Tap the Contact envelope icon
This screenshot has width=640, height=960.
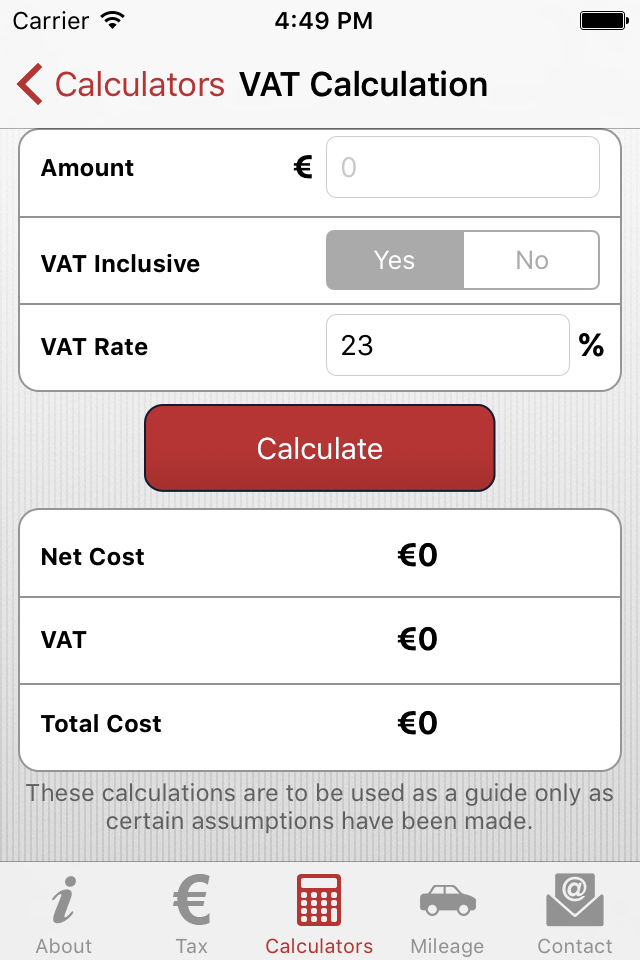point(575,900)
